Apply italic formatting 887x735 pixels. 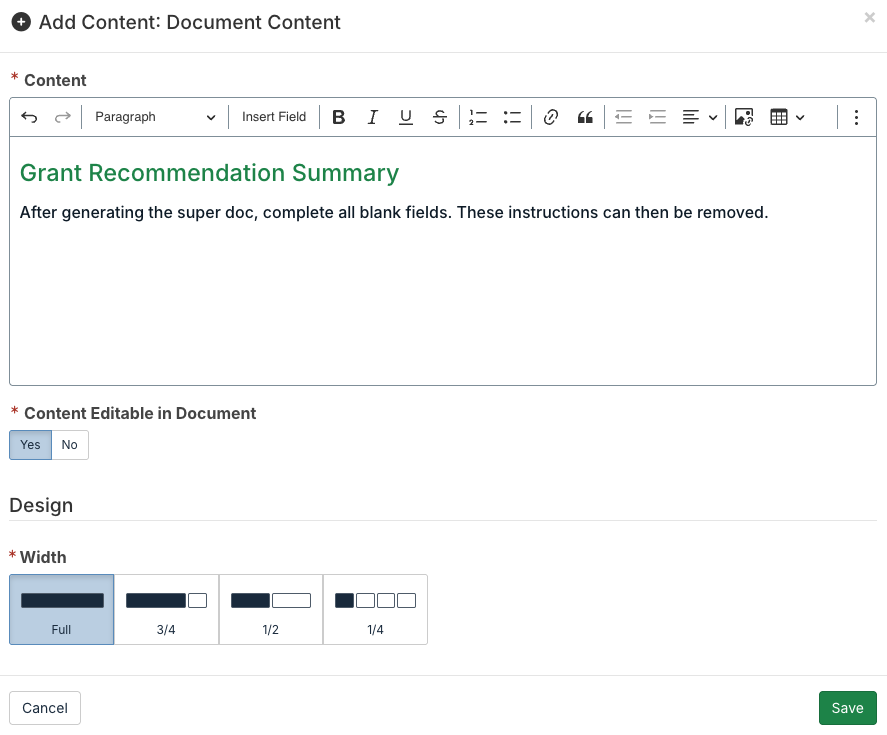372,117
